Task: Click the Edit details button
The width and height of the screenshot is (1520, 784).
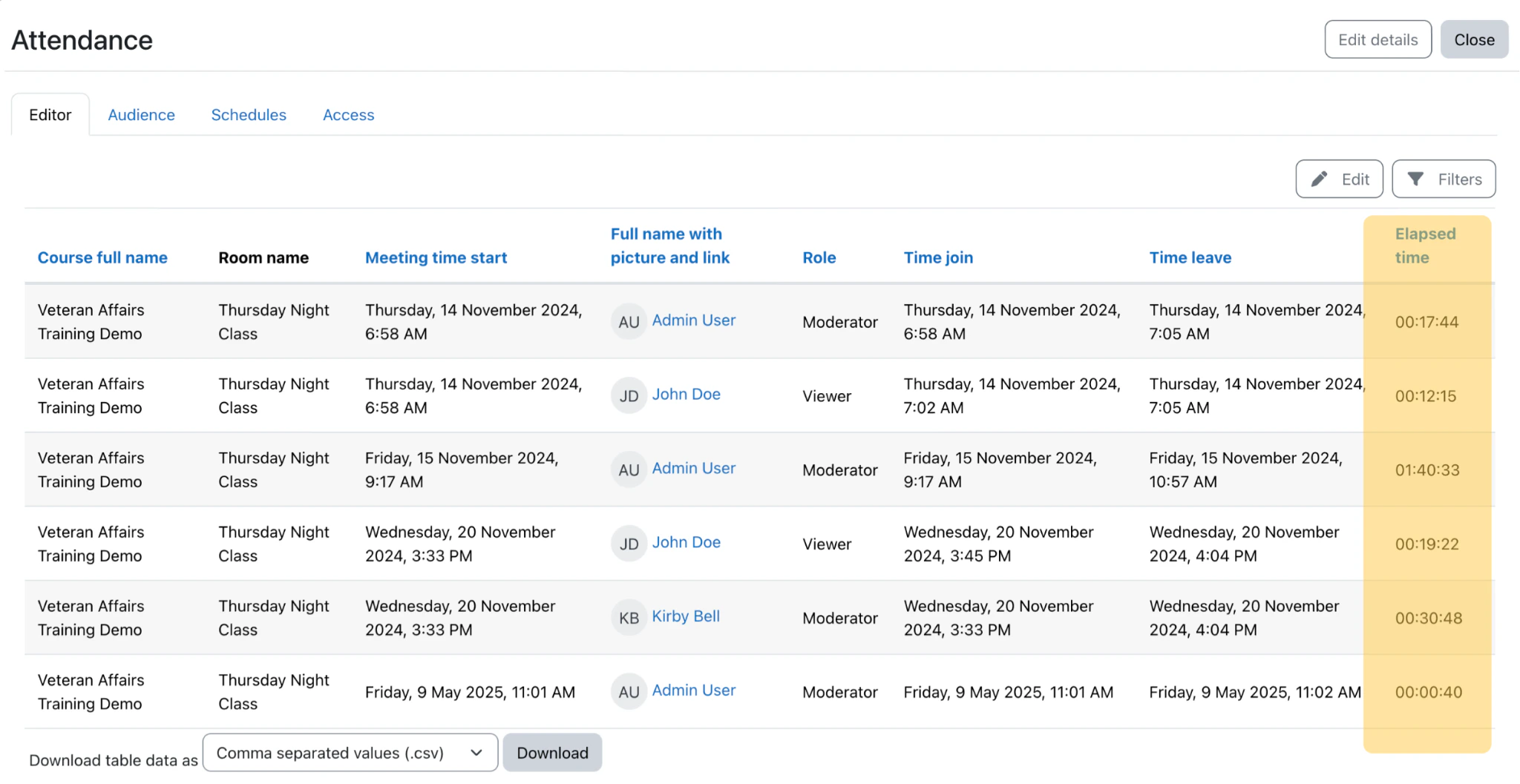Action: click(x=1377, y=39)
